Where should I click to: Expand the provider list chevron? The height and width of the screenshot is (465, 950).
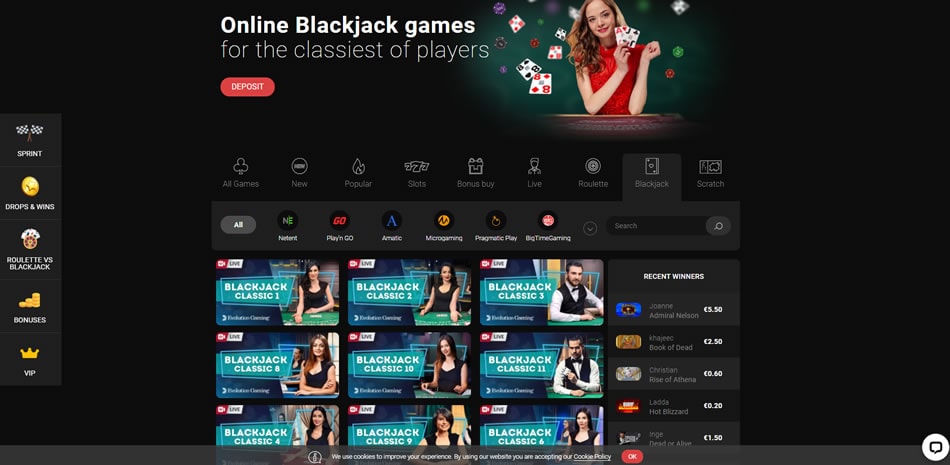[590, 228]
